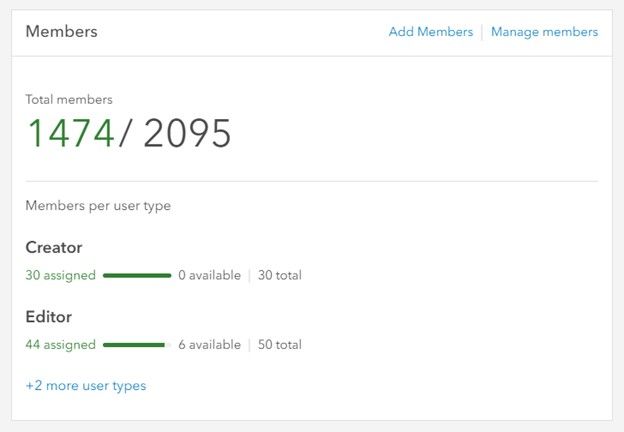Click the 44 assigned Editor count
The image size is (624, 432).
point(61,345)
